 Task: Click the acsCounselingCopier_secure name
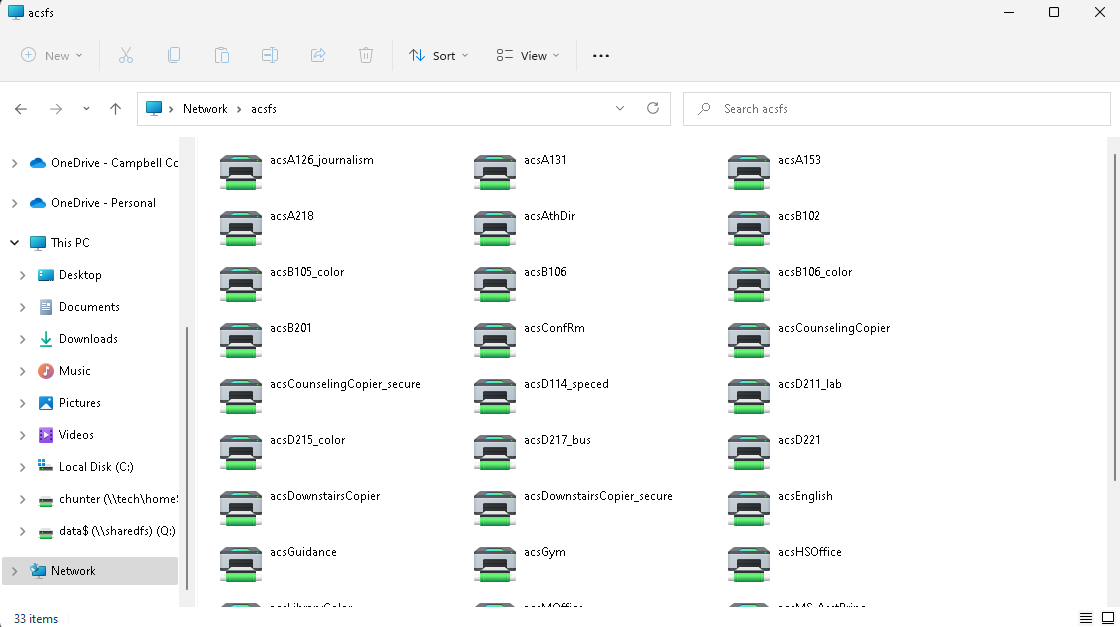pyautogui.click(x=345, y=384)
